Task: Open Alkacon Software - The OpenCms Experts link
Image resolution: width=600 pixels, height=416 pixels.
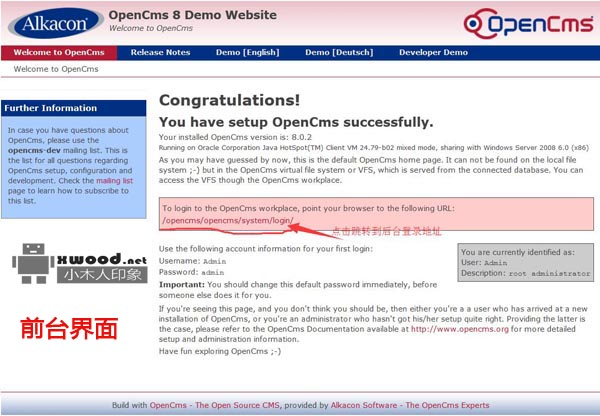Action: click(410, 405)
